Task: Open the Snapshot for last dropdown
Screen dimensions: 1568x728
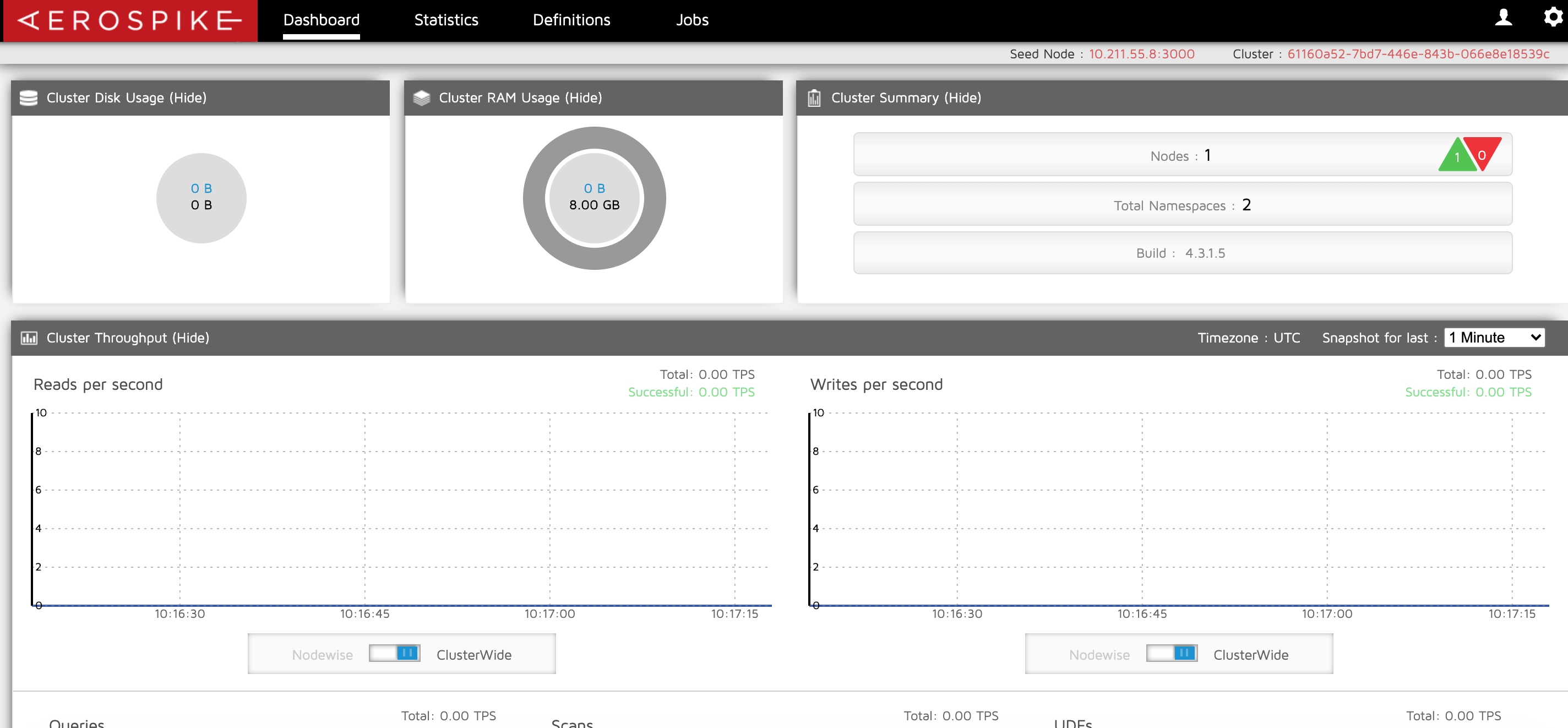Action: [x=1494, y=338]
